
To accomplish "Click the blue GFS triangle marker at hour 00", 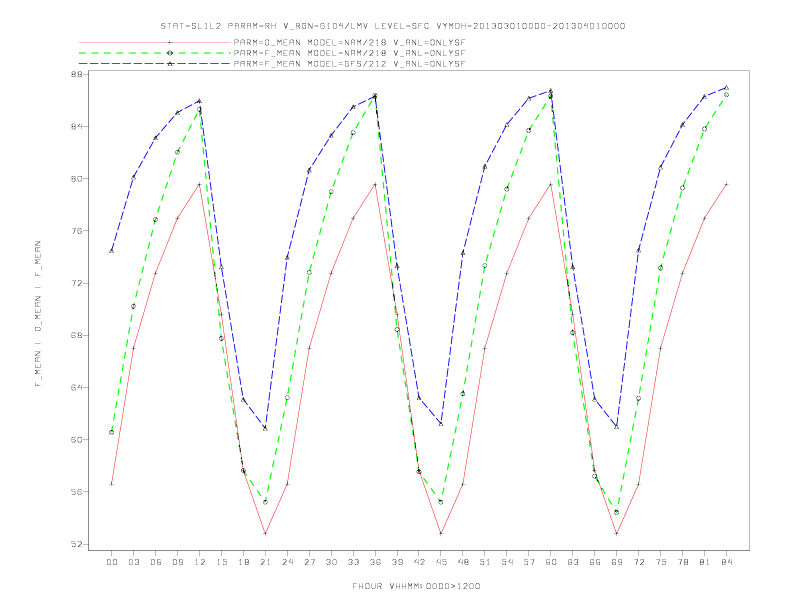I will pyautogui.click(x=112, y=250).
